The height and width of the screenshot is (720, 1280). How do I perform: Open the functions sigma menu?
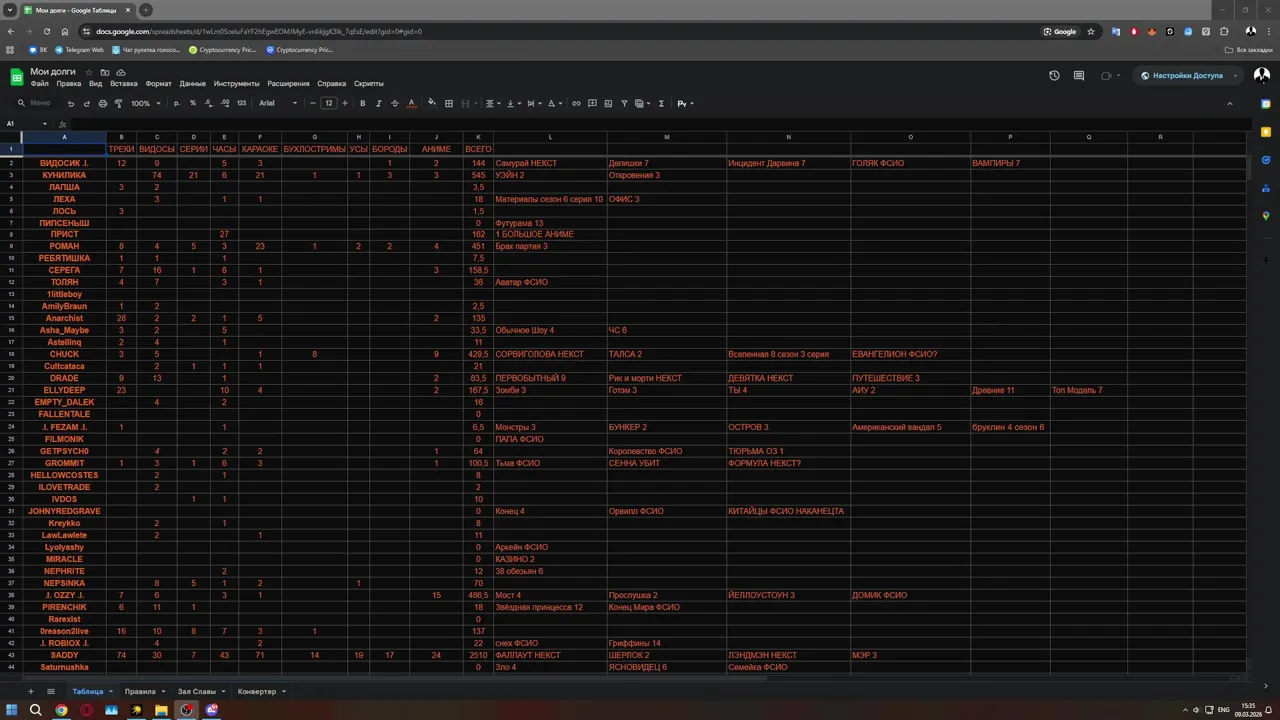[661, 103]
